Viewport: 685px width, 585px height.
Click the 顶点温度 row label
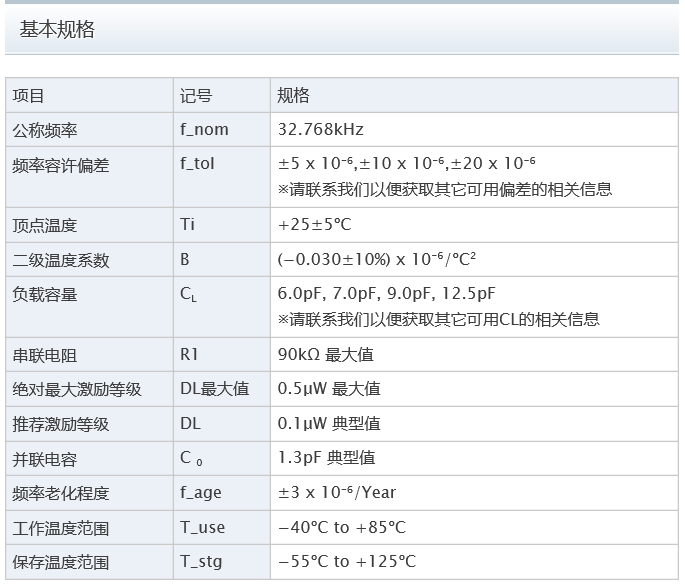[x=45, y=225]
